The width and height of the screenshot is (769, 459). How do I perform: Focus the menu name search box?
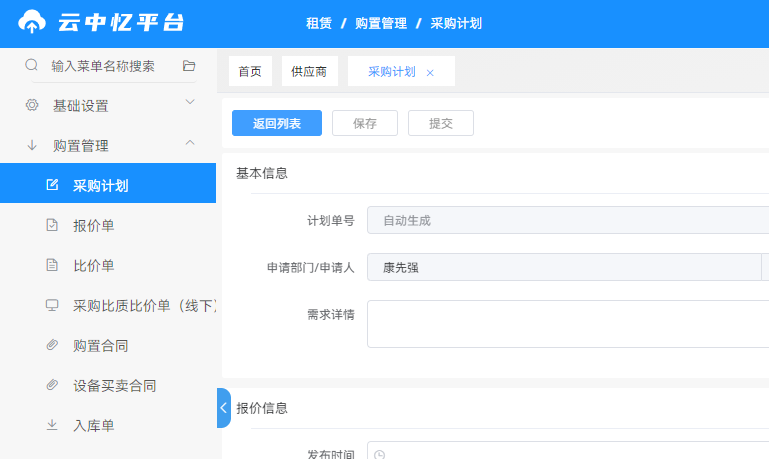point(103,66)
